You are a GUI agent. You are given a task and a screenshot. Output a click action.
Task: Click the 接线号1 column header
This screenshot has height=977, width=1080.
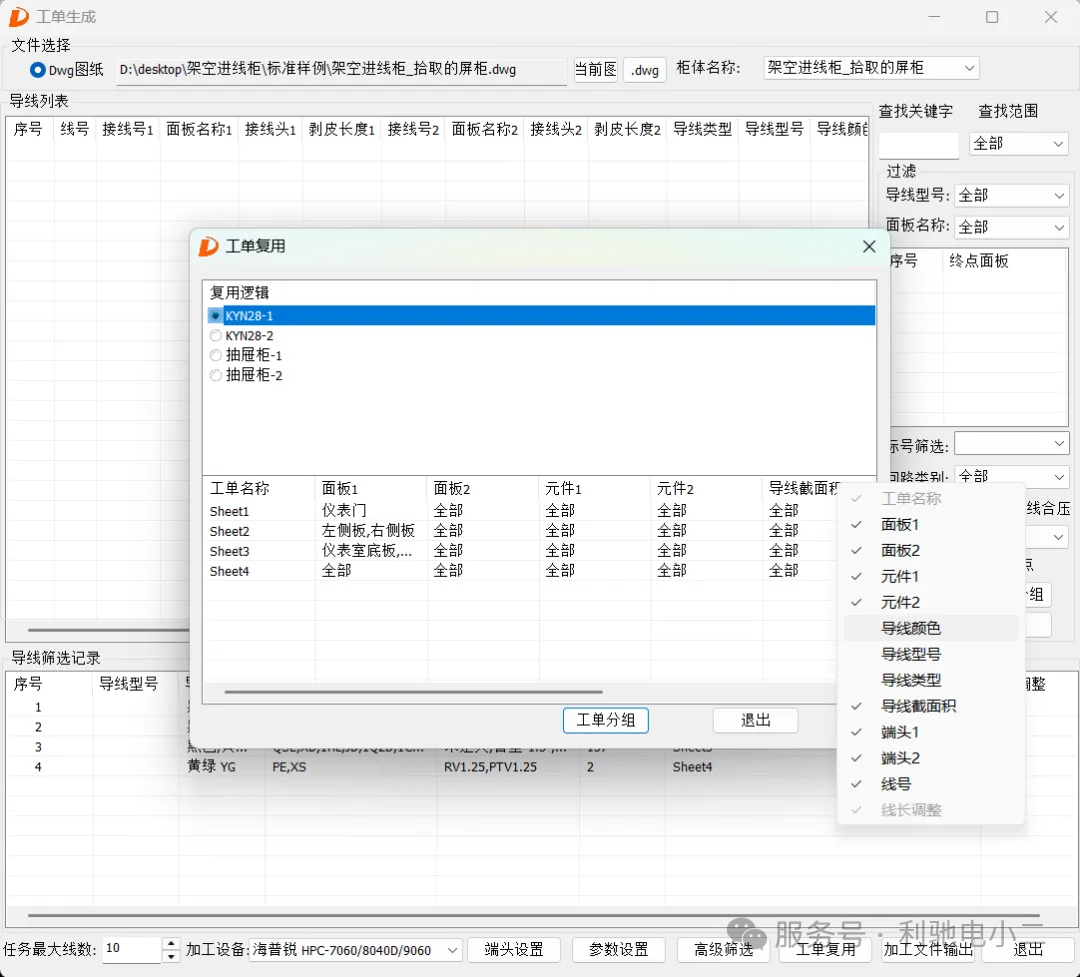tap(128, 130)
